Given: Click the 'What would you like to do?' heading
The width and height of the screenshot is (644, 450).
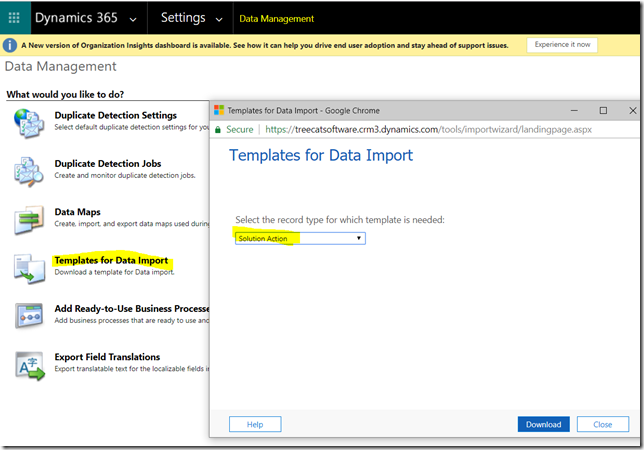Looking at the screenshot, I should (x=65, y=94).
